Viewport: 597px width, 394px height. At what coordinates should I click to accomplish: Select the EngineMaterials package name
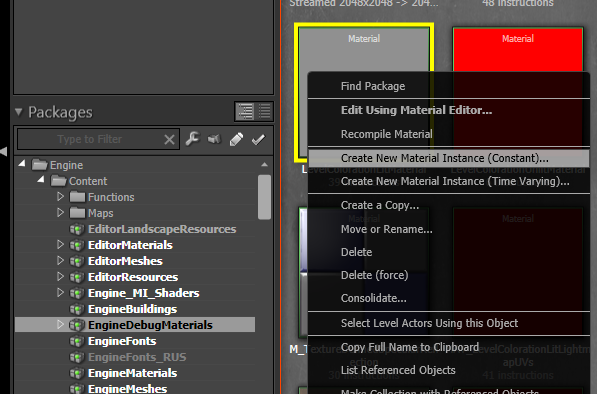click(x=132, y=373)
